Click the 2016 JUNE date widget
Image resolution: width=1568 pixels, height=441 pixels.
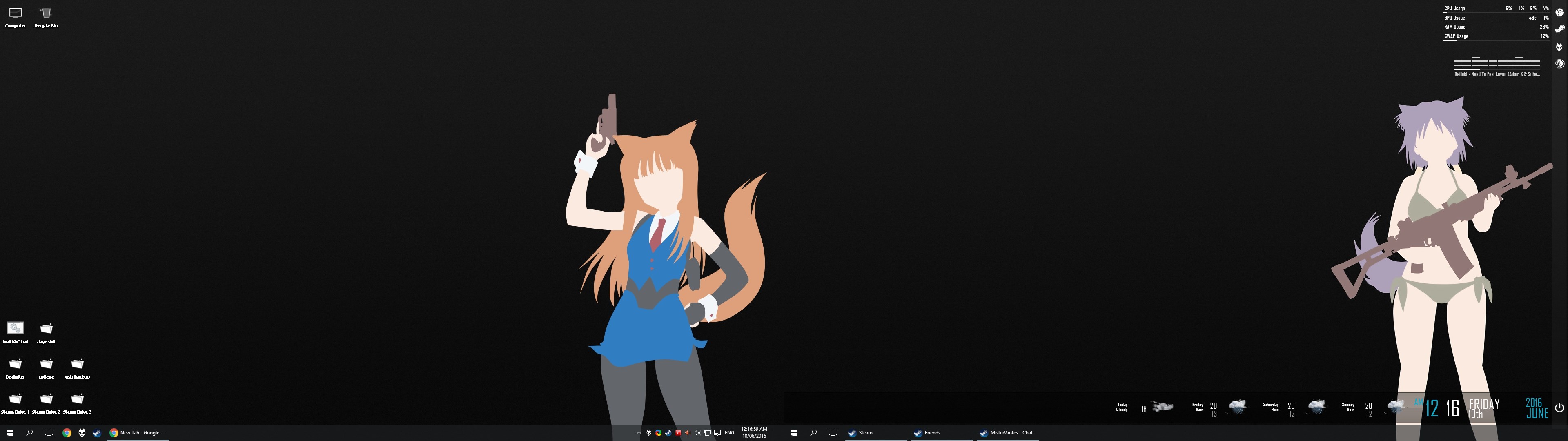coord(1536,408)
